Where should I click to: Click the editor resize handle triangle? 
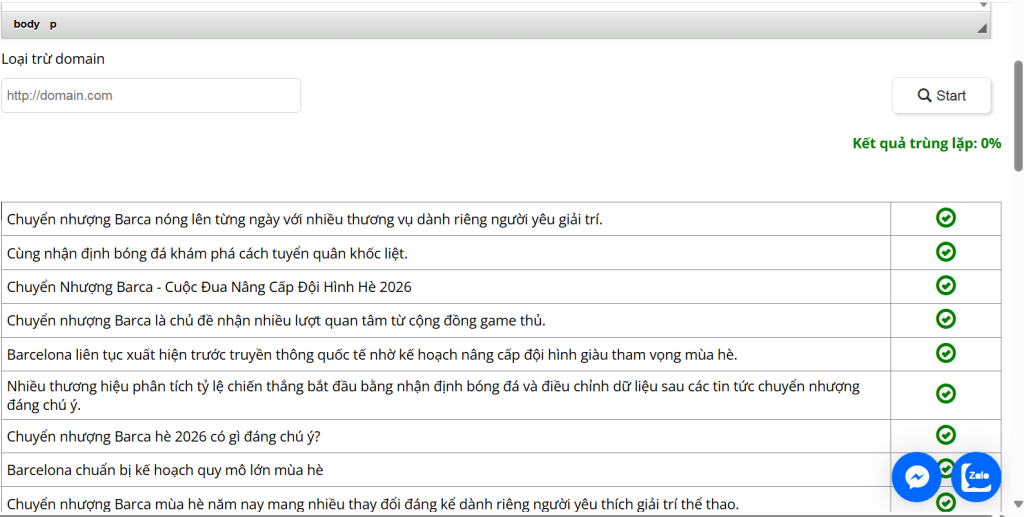(982, 28)
